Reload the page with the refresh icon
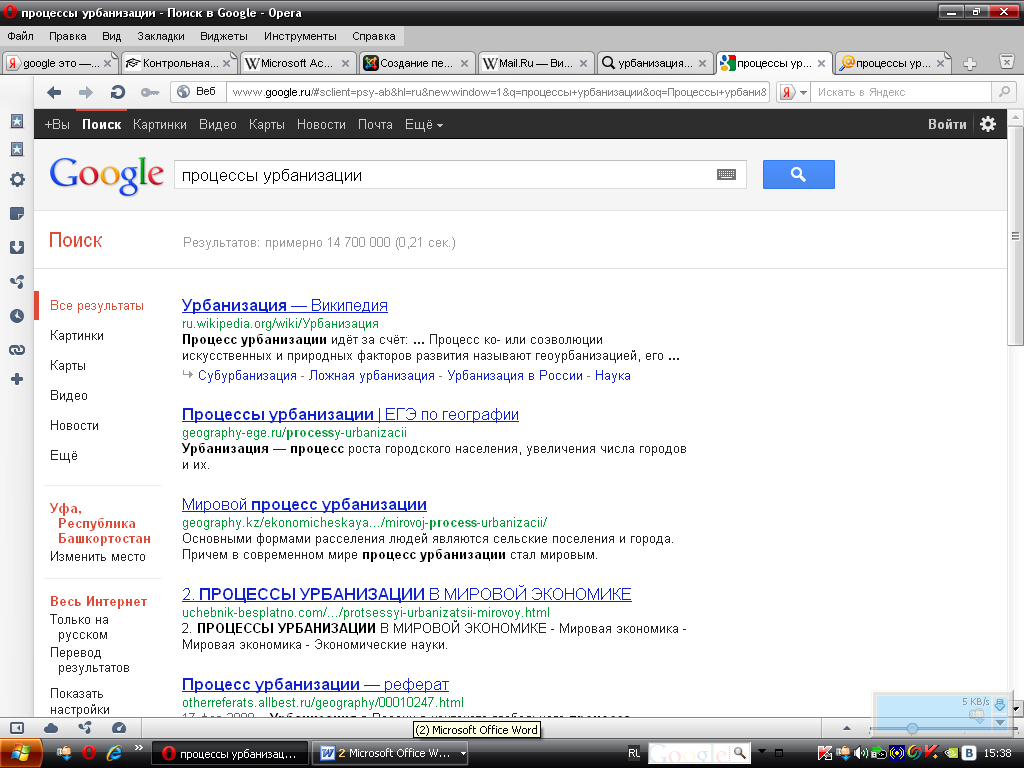 pos(118,92)
